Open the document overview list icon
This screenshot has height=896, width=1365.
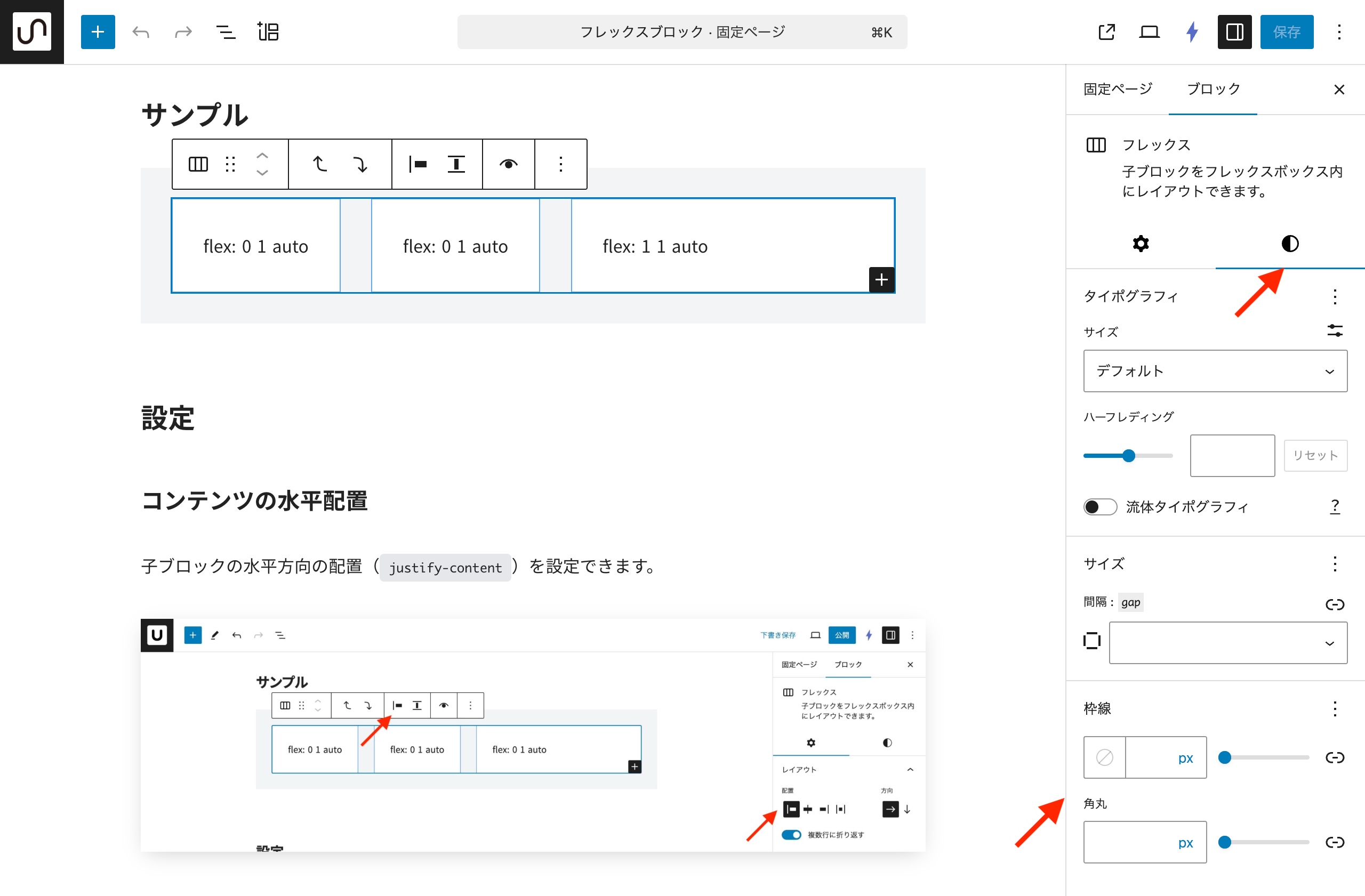coord(226,32)
